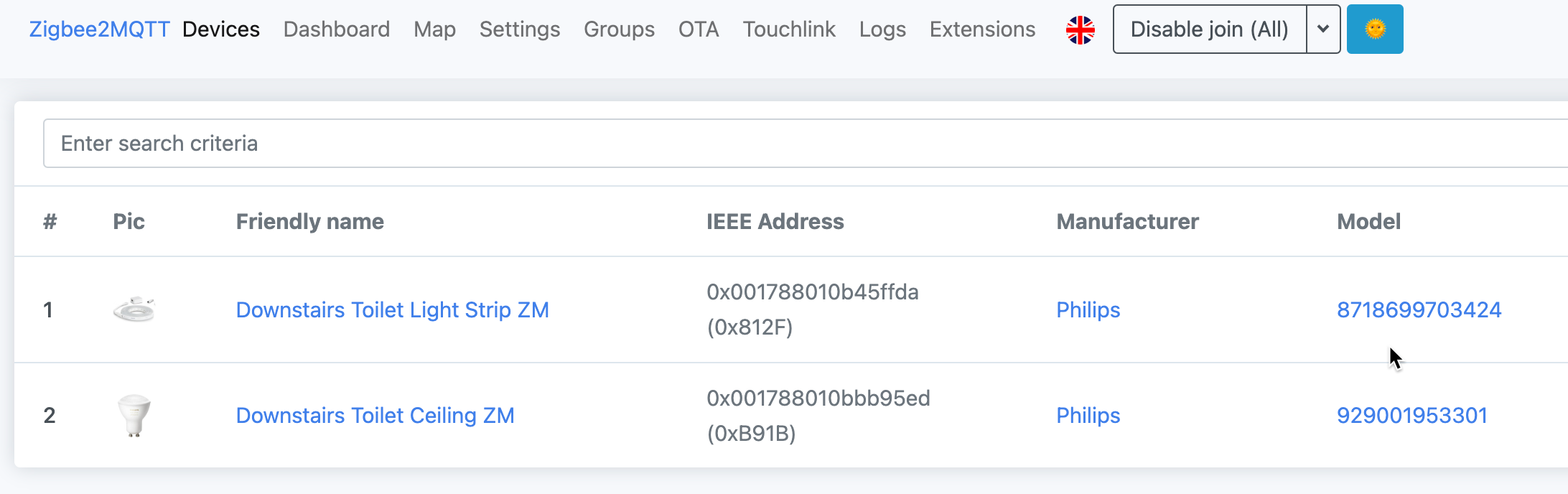Open the Logs page

pyautogui.click(x=882, y=29)
